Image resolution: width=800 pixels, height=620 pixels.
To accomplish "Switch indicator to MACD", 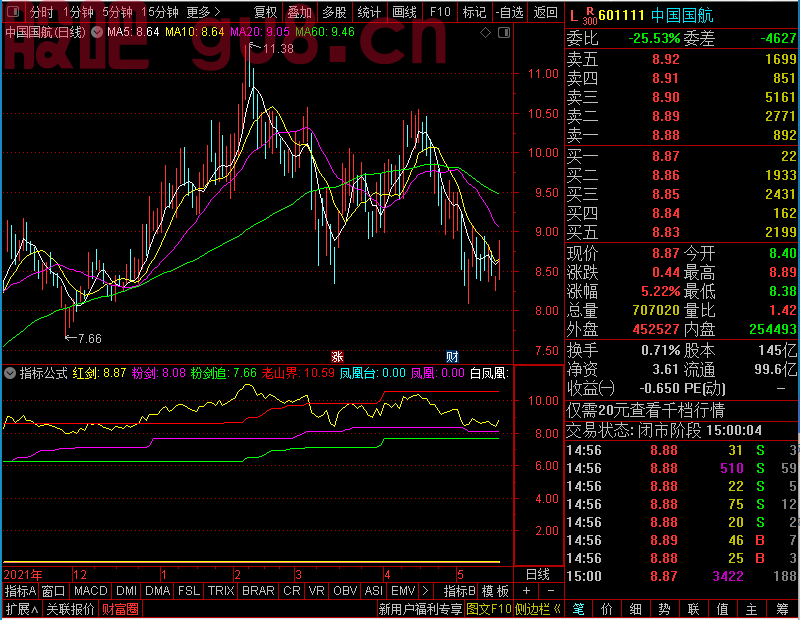I will pos(91,591).
